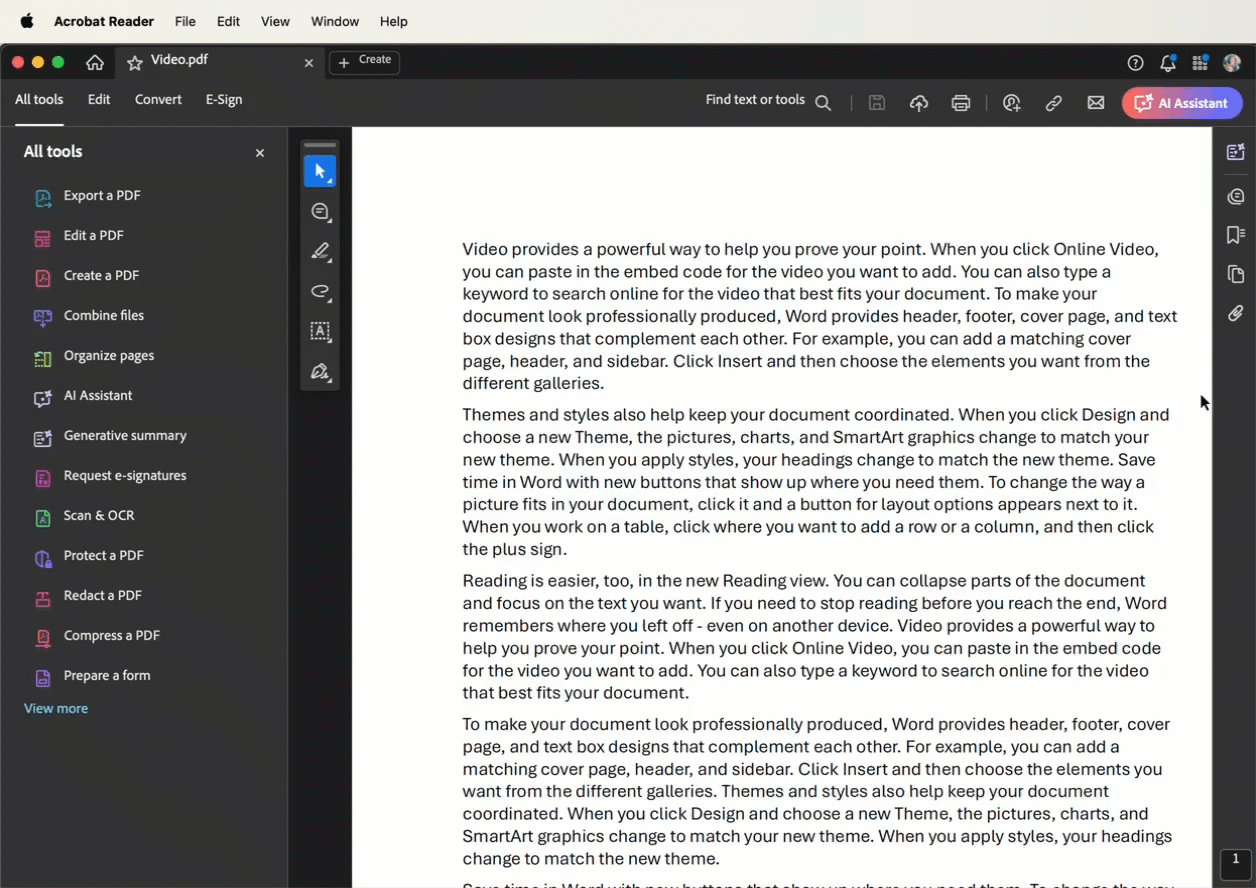Open the Apple menu
Viewport: 1256px width, 888px height.
point(27,21)
